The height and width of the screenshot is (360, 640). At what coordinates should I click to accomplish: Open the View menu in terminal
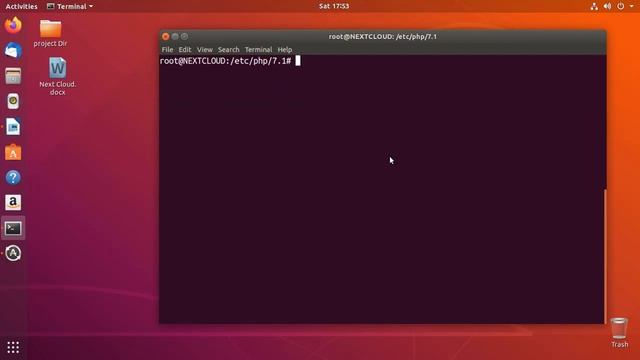(x=204, y=49)
